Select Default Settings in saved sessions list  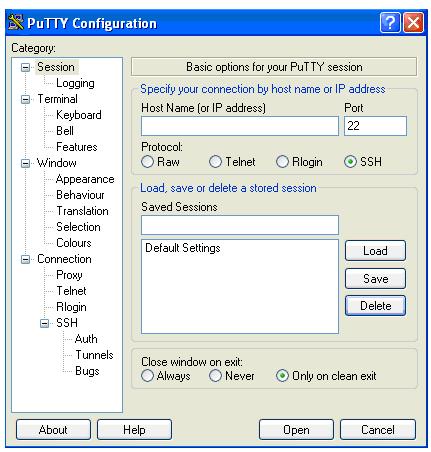(183, 248)
